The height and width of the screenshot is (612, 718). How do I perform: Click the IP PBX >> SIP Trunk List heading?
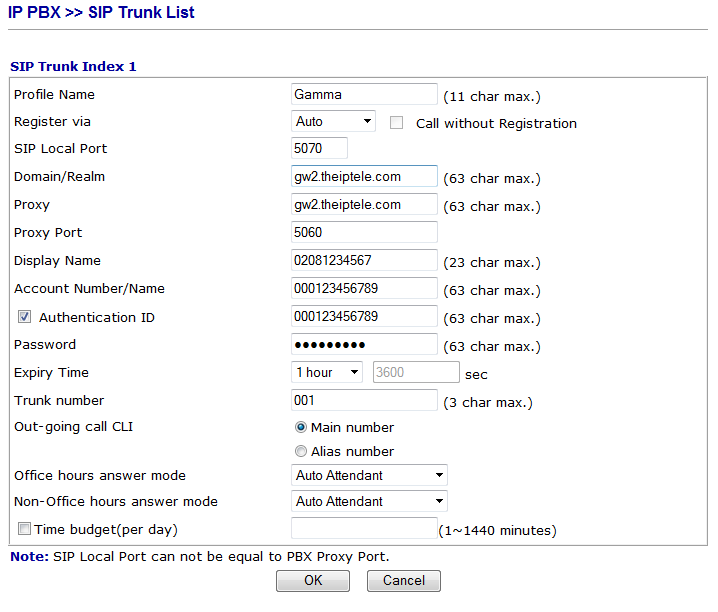[101, 12]
